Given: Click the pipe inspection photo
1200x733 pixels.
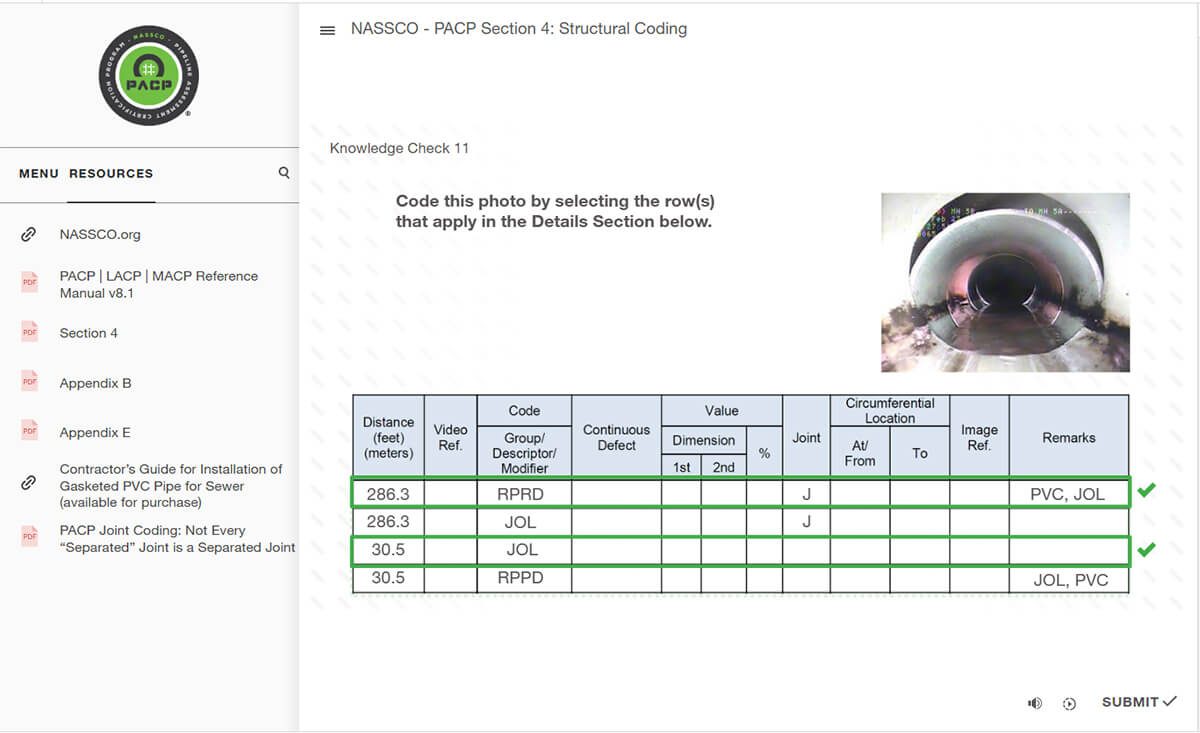Looking at the screenshot, I should coord(1005,282).
